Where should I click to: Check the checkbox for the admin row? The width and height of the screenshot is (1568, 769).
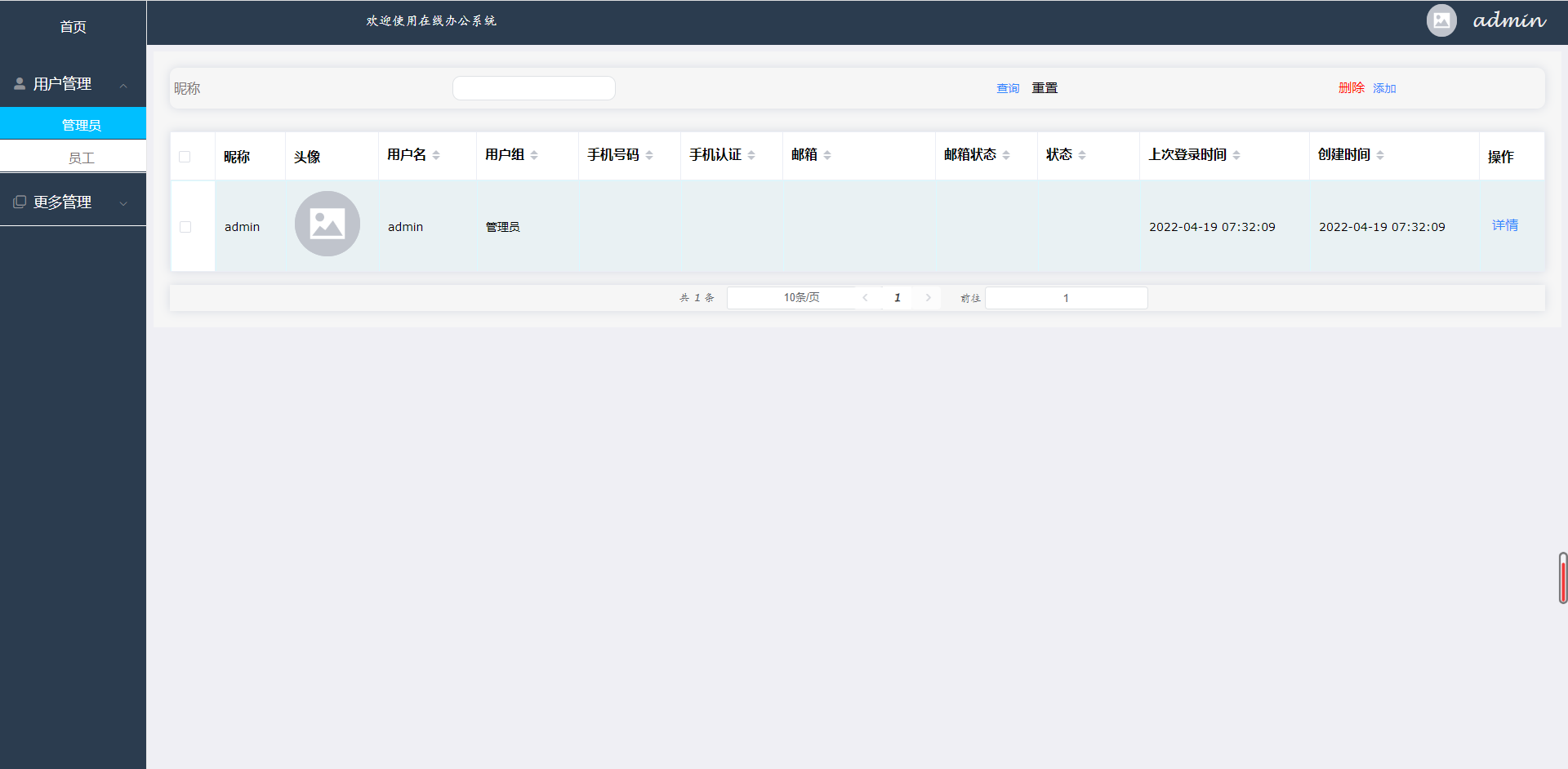[185, 226]
